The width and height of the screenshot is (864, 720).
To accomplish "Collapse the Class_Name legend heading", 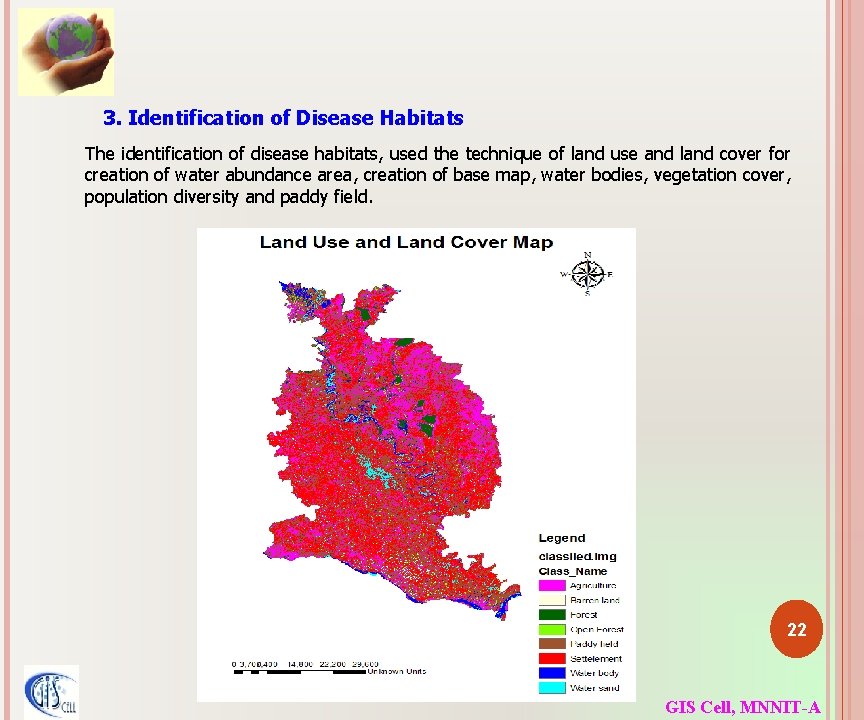I will (573, 570).
